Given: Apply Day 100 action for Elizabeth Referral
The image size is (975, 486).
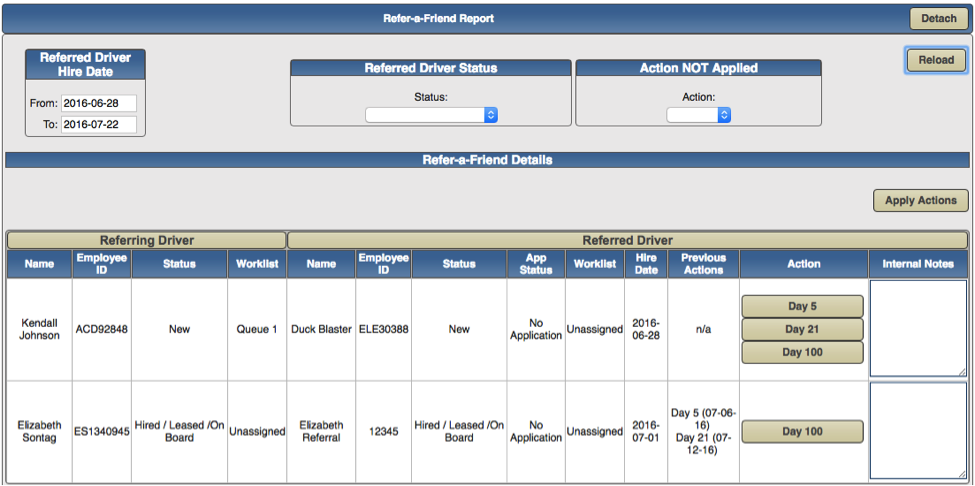Looking at the screenshot, I should [802, 431].
